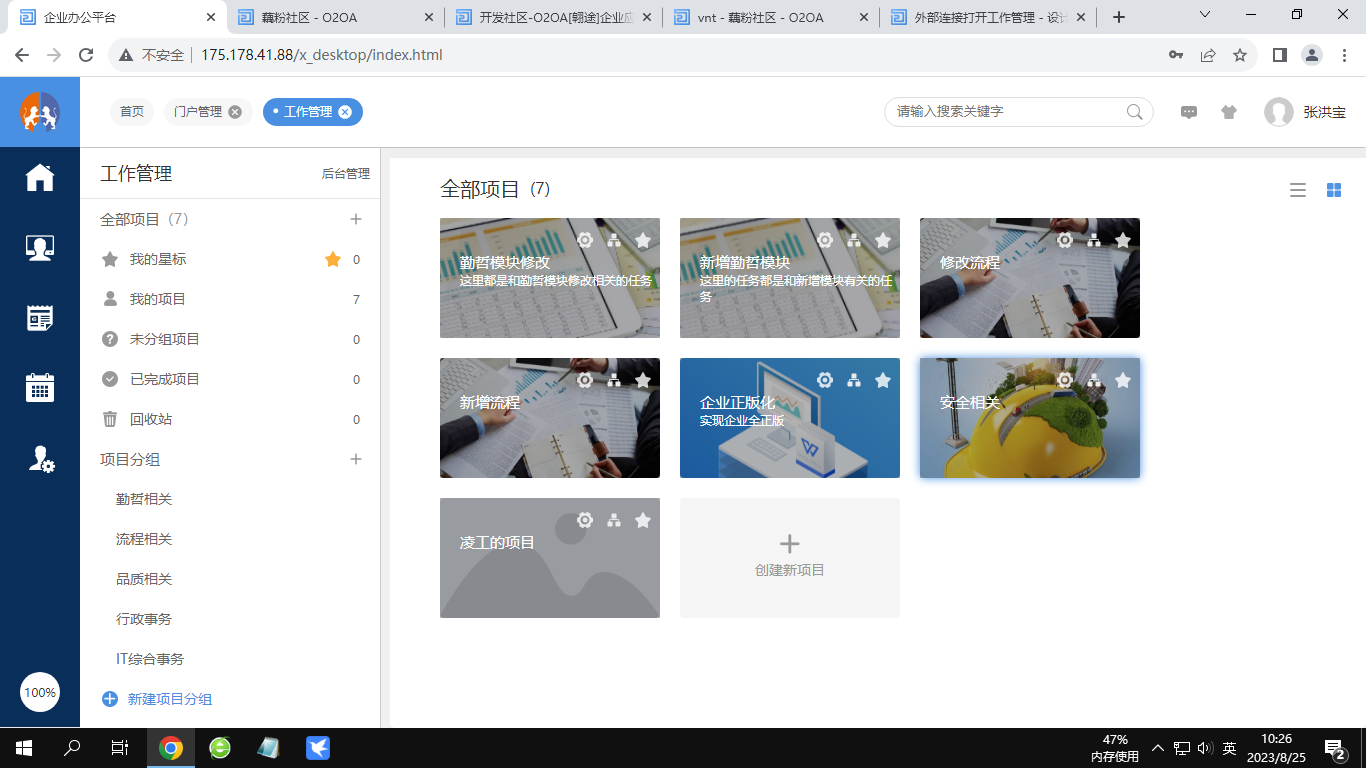1366x768 pixels.
Task: Switch to vnt - 藕粉社区 browser tab
Action: (x=774, y=17)
